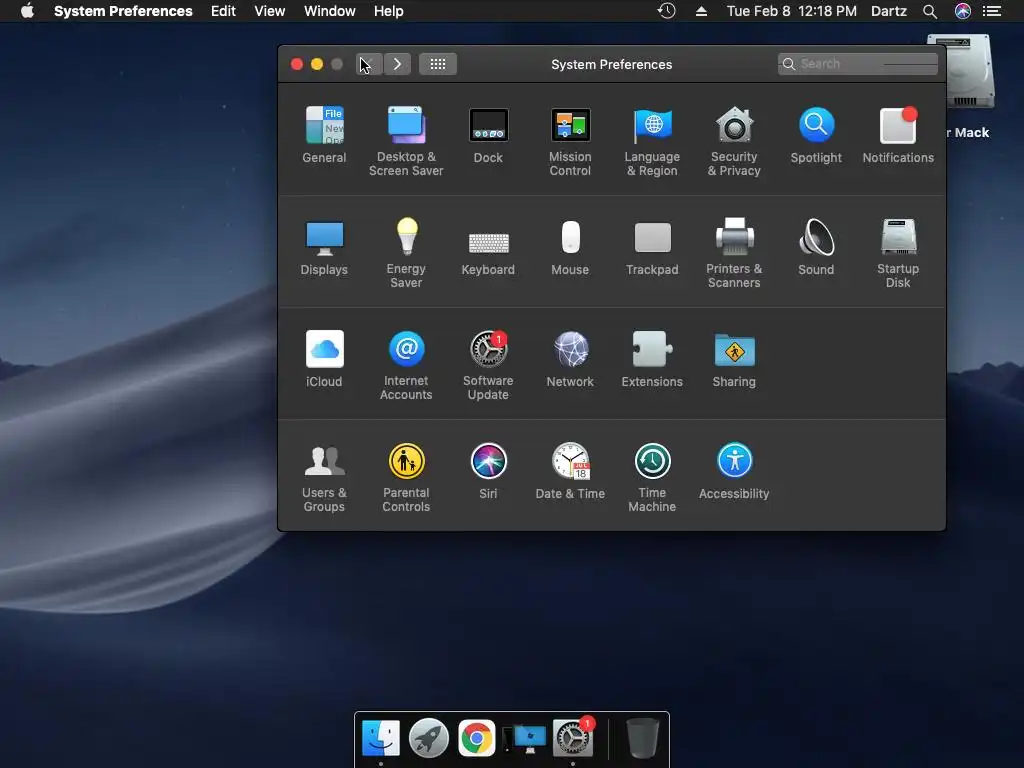Open Parental Controls preferences
Image resolution: width=1024 pixels, height=768 pixels.
[x=406, y=478]
